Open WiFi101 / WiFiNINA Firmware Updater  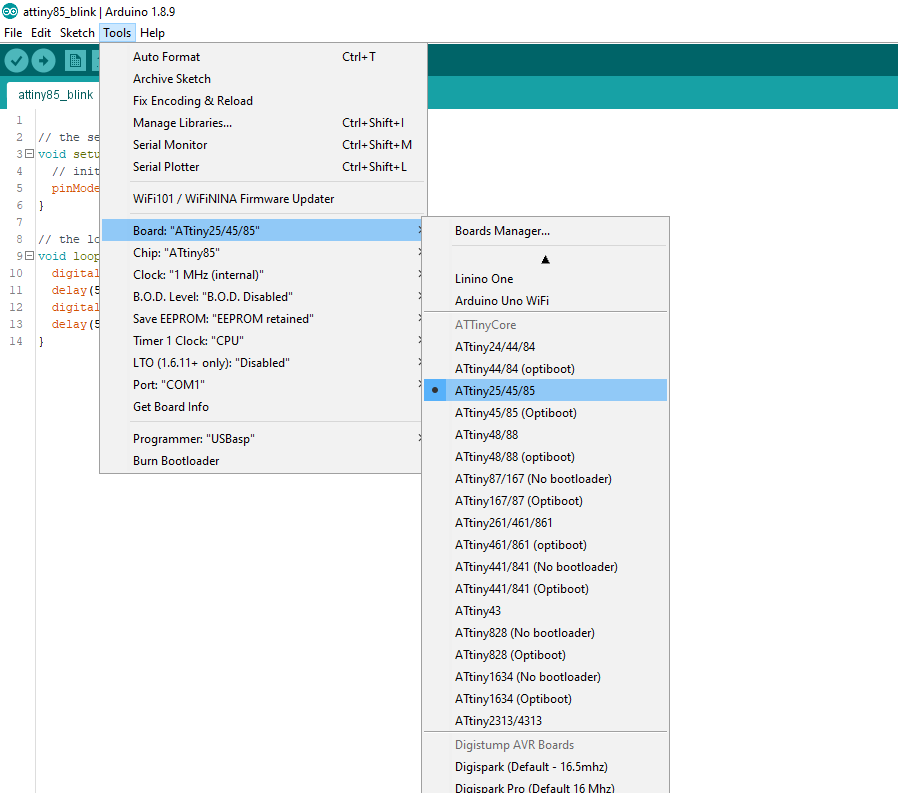click(x=263, y=199)
